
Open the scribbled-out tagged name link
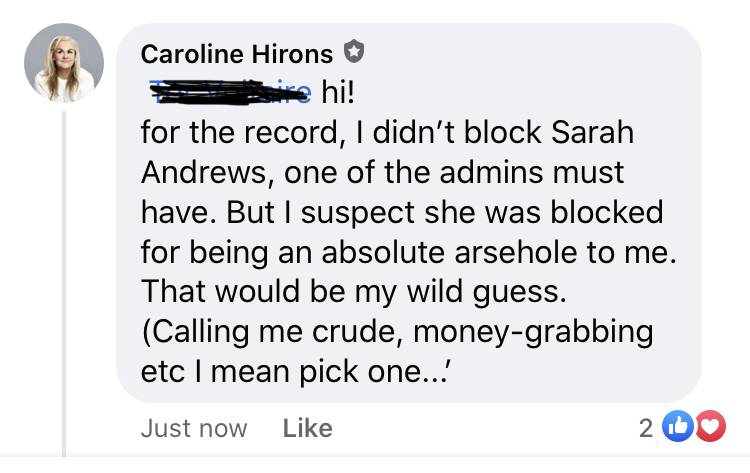(231, 92)
